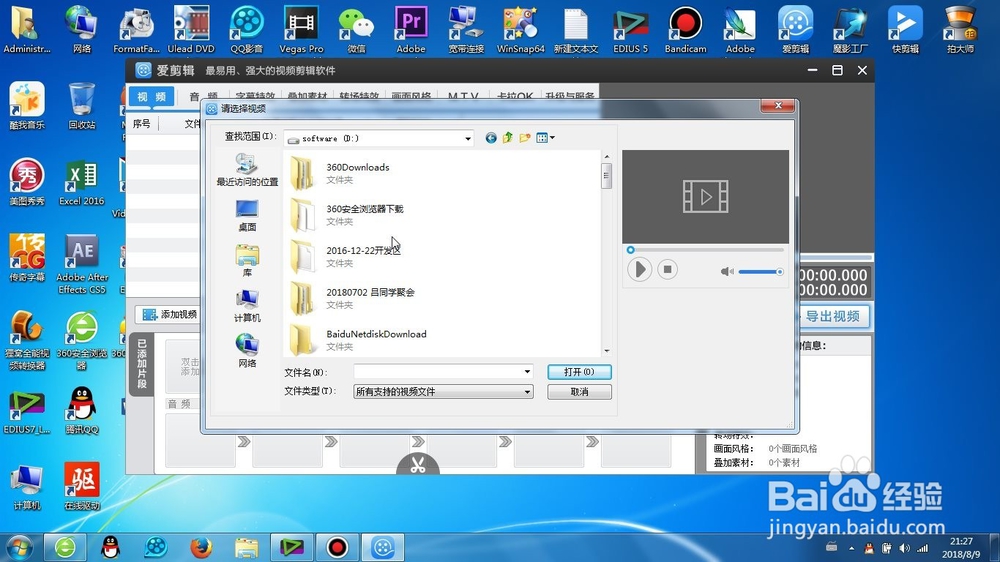Expand the file name dropdown arrow
The height and width of the screenshot is (562, 1000).
(x=527, y=372)
